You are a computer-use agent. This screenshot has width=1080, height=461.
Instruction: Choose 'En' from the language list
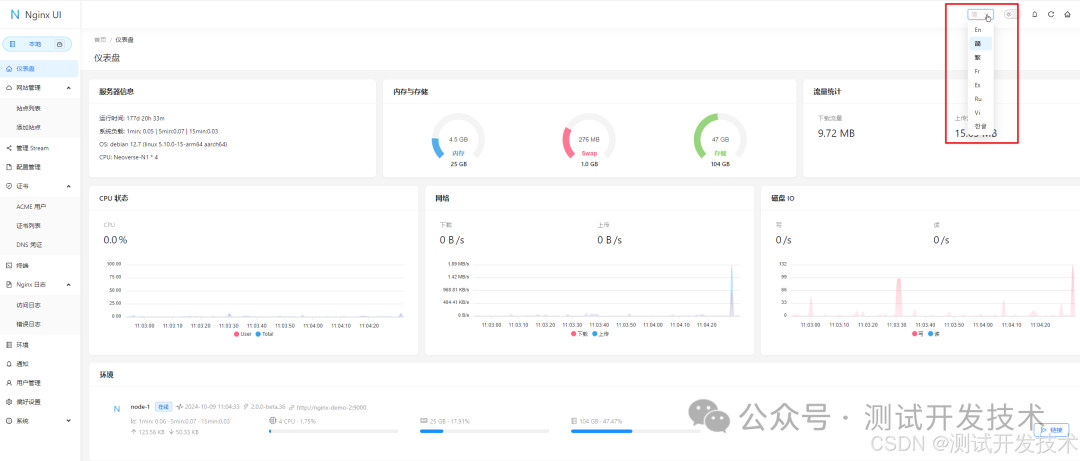click(x=979, y=30)
